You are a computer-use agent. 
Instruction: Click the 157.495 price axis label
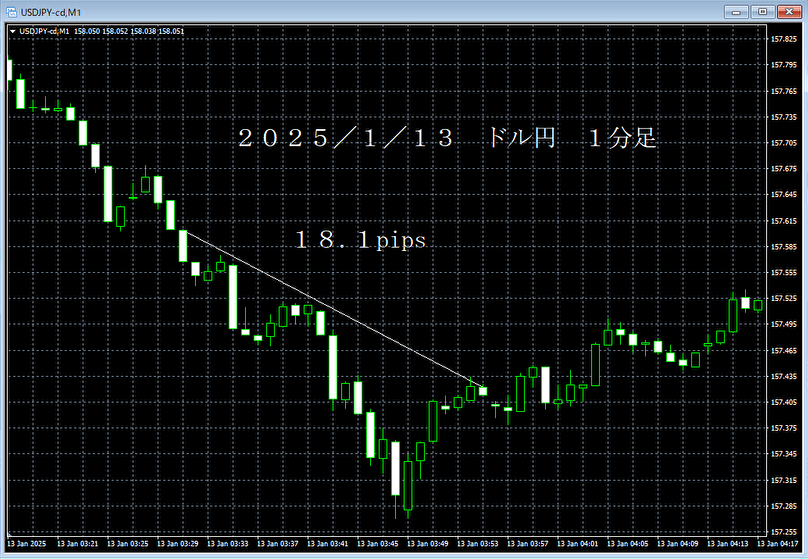tap(783, 324)
